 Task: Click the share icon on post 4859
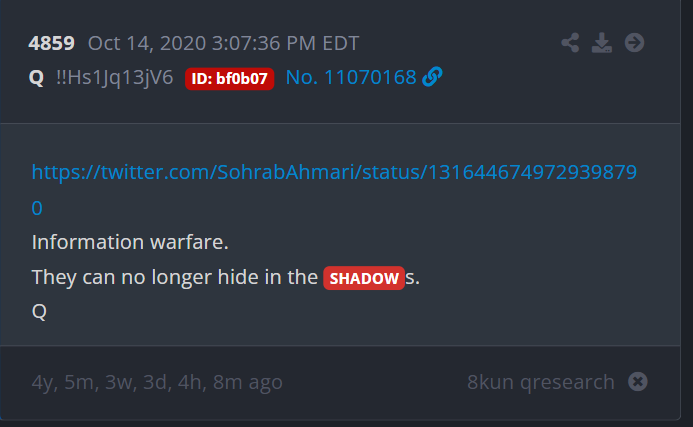(570, 43)
